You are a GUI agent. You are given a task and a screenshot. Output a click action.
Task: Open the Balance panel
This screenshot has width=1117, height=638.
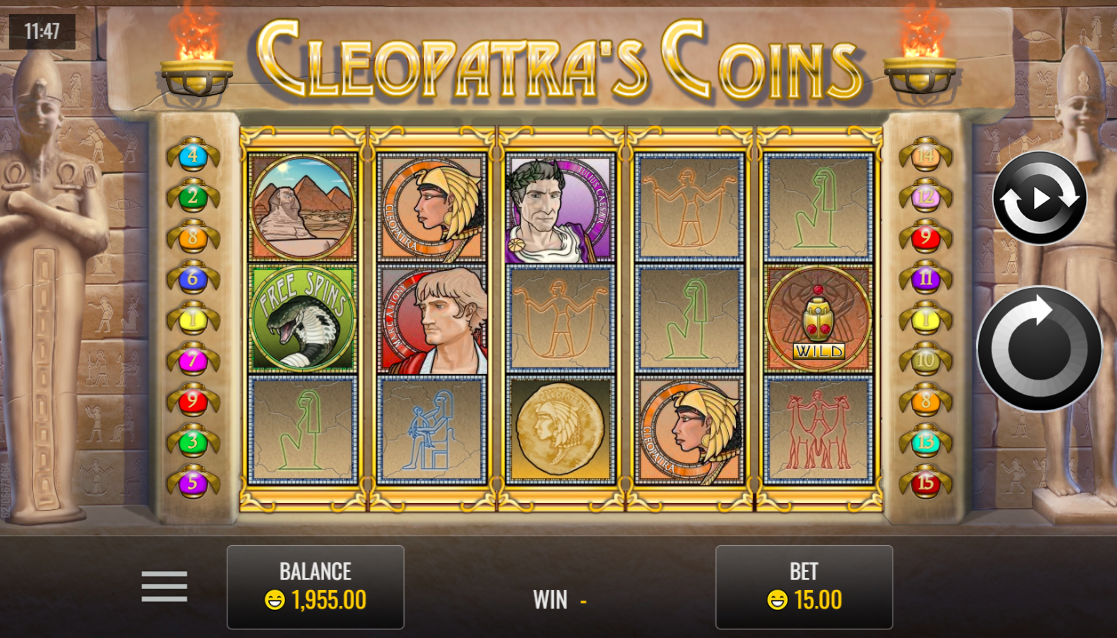(316, 587)
